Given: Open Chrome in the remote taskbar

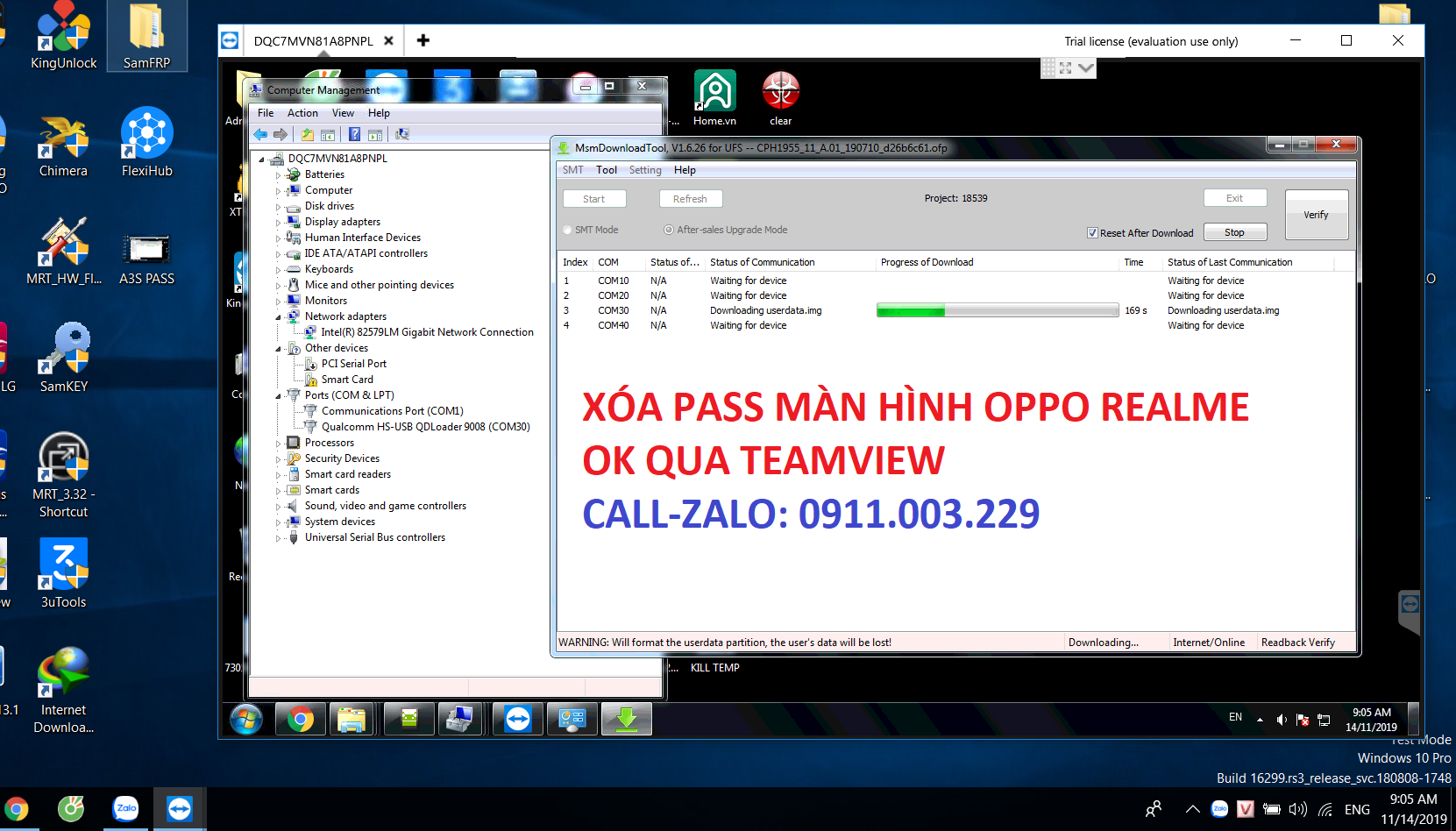Looking at the screenshot, I should 300,720.
